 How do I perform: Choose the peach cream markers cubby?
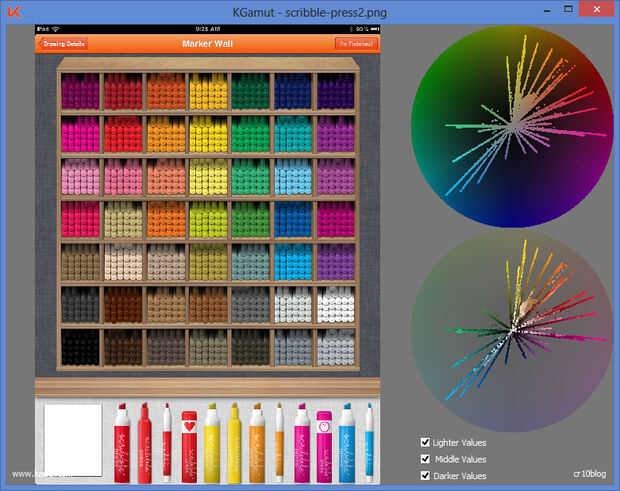pyautogui.click(x=123, y=262)
